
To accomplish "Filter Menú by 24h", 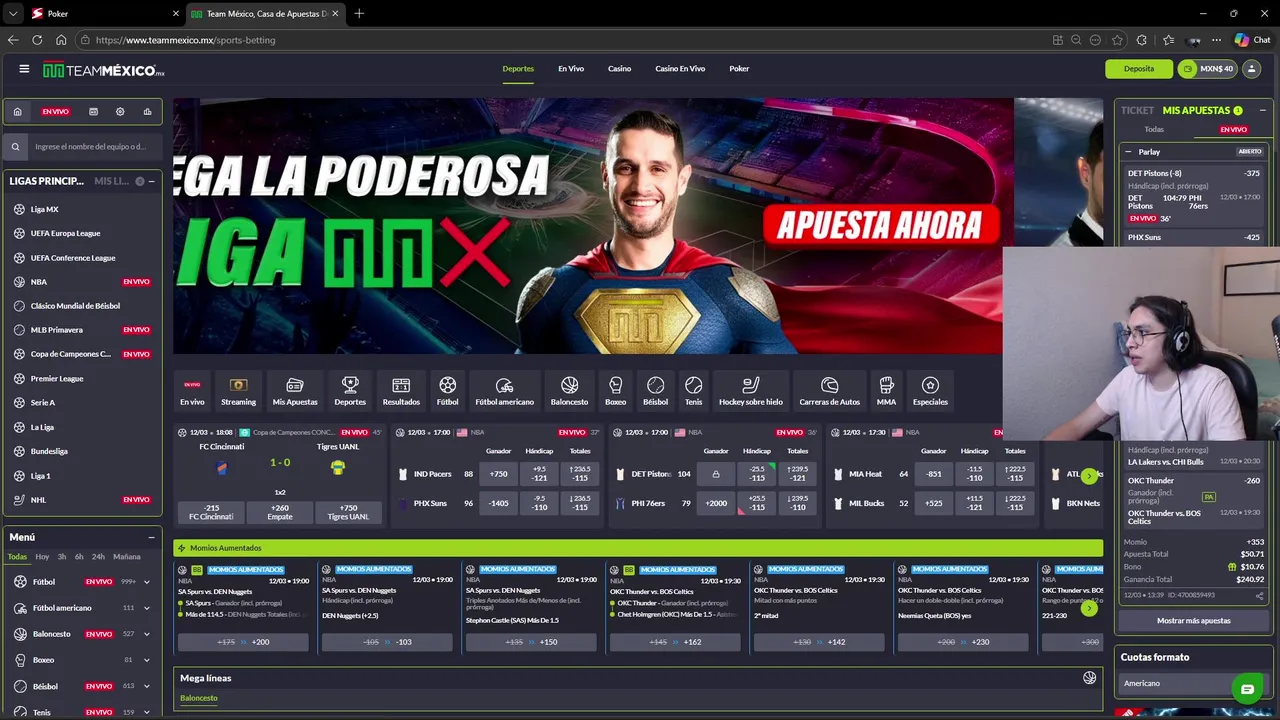I will [x=98, y=557].
